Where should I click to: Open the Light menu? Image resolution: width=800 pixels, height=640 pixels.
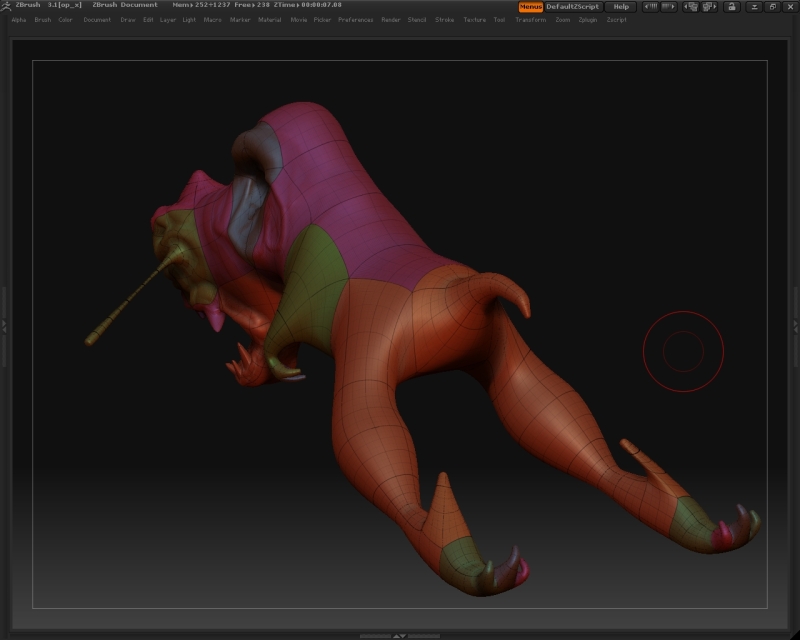tap(189, 20)
